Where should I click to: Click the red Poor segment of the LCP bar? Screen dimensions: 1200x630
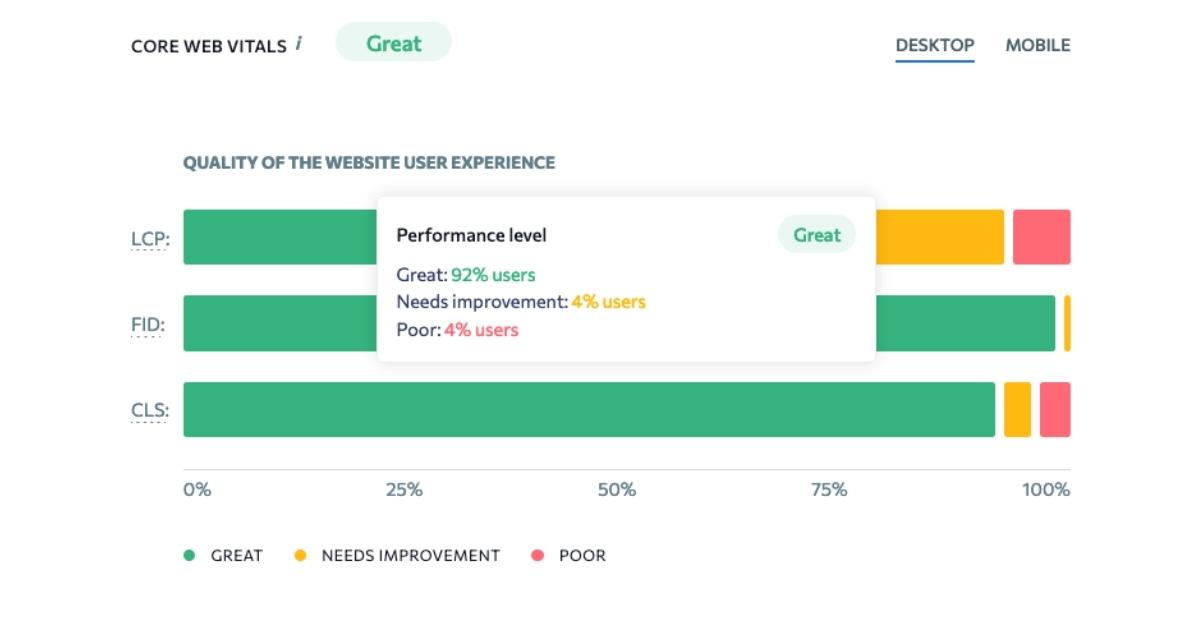[x=1042, y=236]
